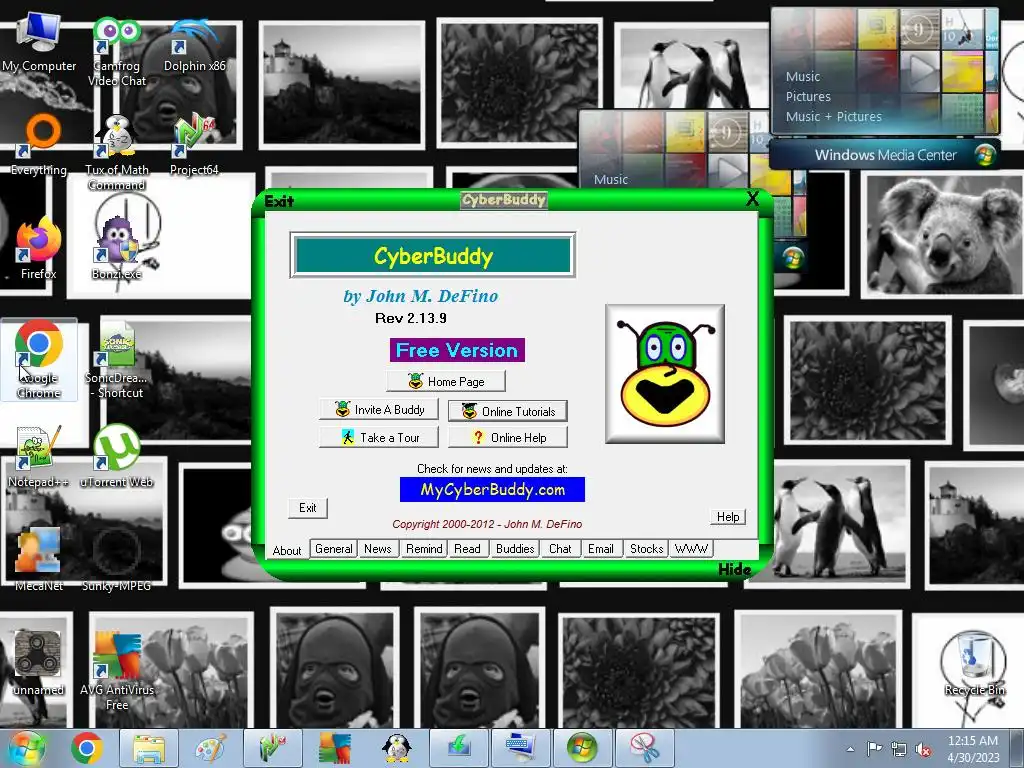The height and width of the screenshot is (768, 1024).
Task: Open the Recycle Bin
Action: tap(974, 665)
